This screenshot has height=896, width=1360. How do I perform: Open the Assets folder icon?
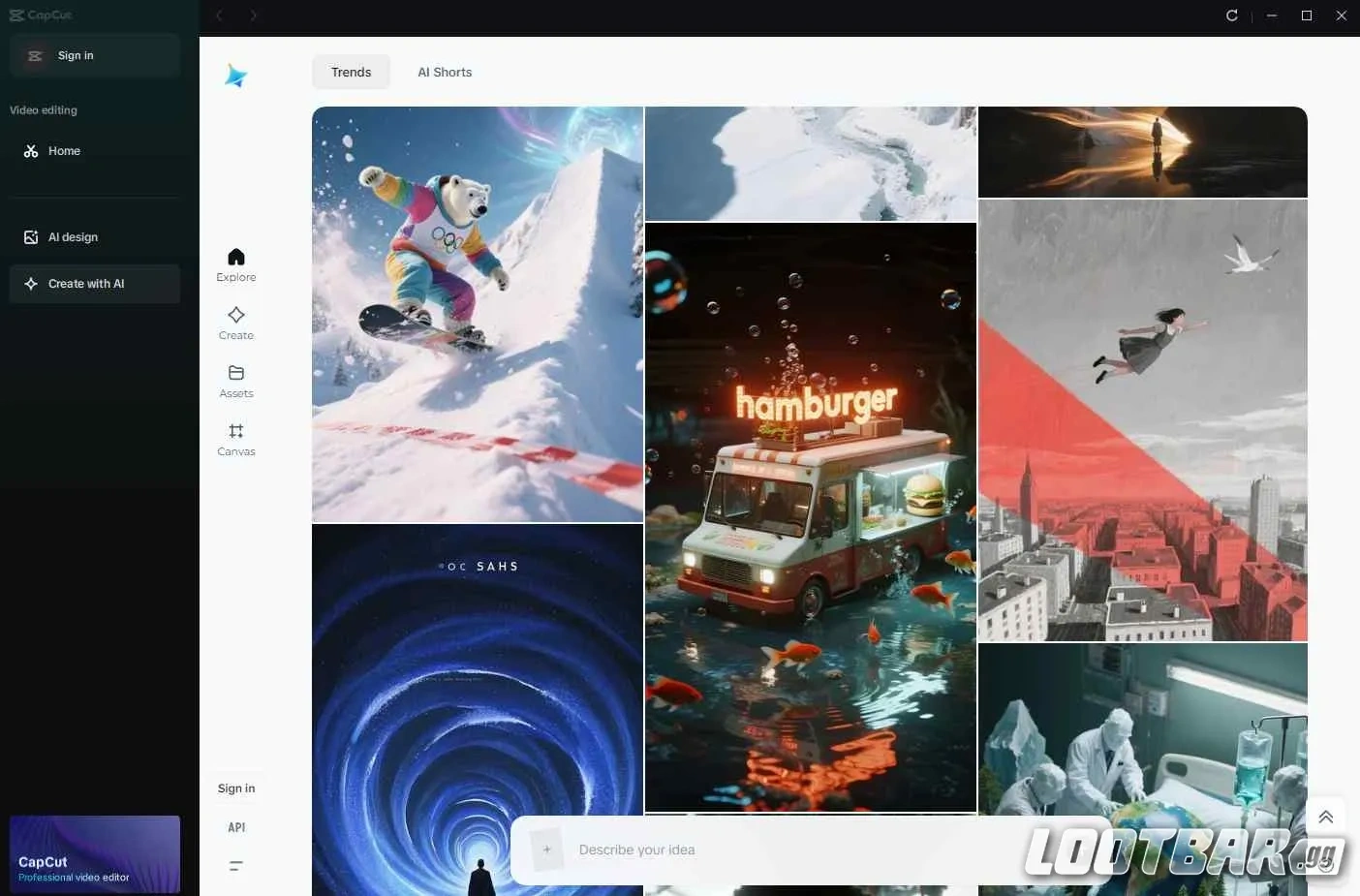point(236,374)
